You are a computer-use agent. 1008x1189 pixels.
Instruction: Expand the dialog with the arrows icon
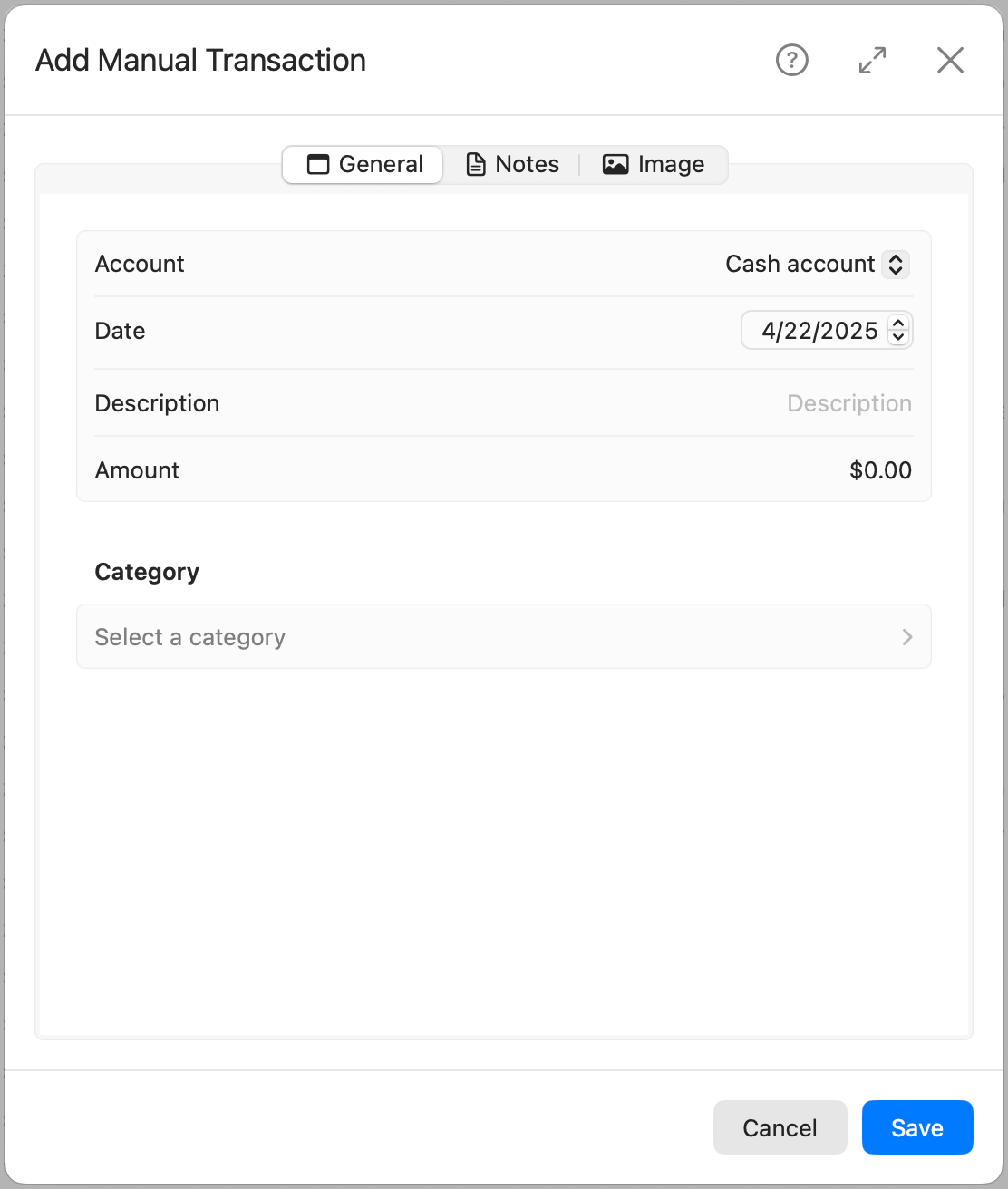click(872, 60)
